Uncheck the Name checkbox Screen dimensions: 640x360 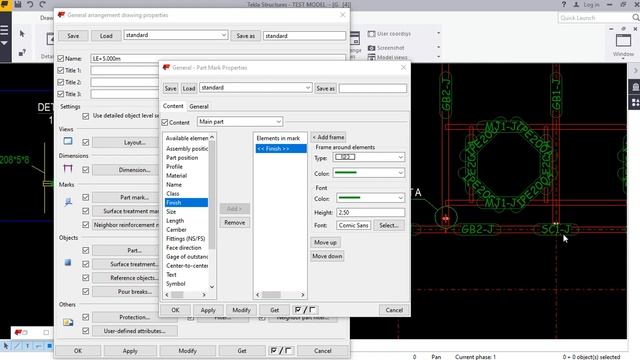tap(61, 58)
